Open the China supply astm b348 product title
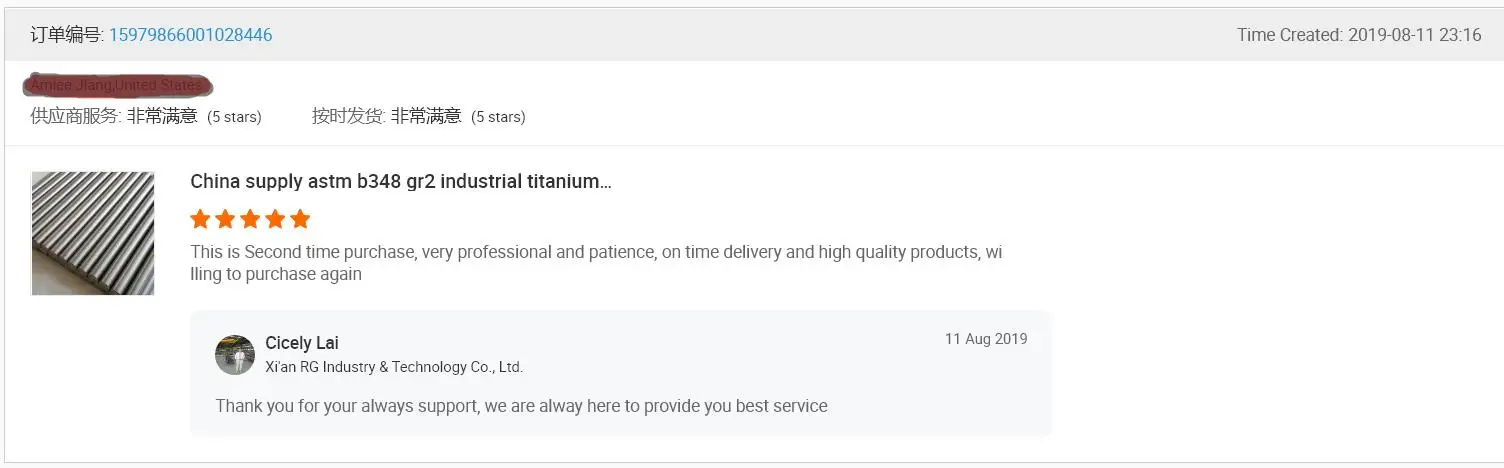The width and height of the screenshot is (1504, 468). click(x=401, y=181)
